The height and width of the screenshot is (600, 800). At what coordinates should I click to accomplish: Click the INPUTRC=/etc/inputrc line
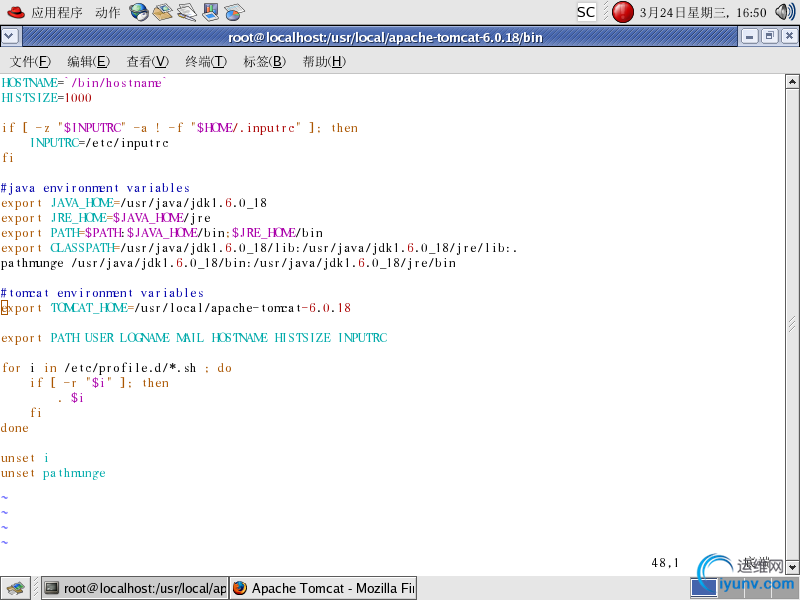99,143
